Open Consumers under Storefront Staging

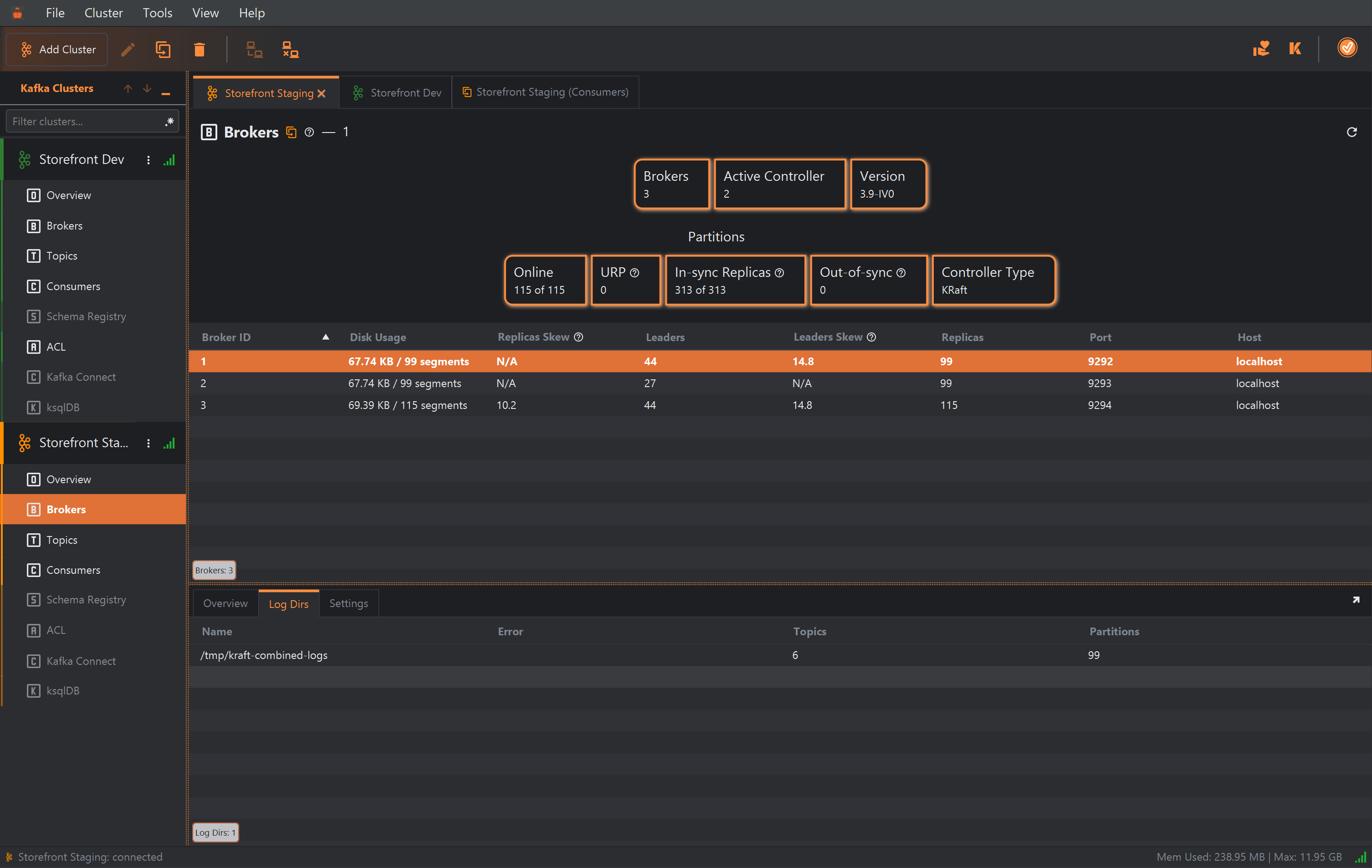coord(94,570)
